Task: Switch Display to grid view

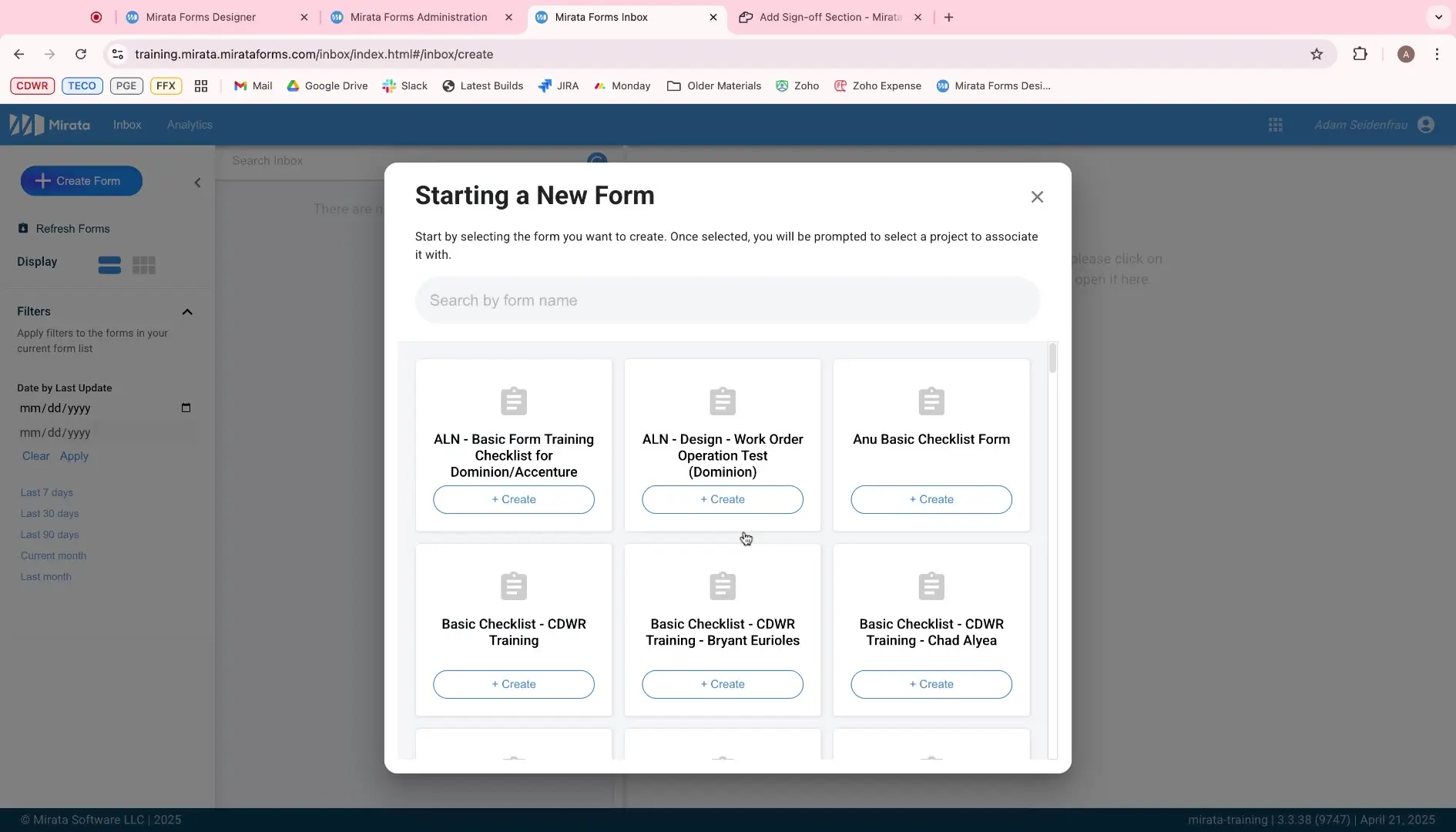Action: tap(143, 265)
